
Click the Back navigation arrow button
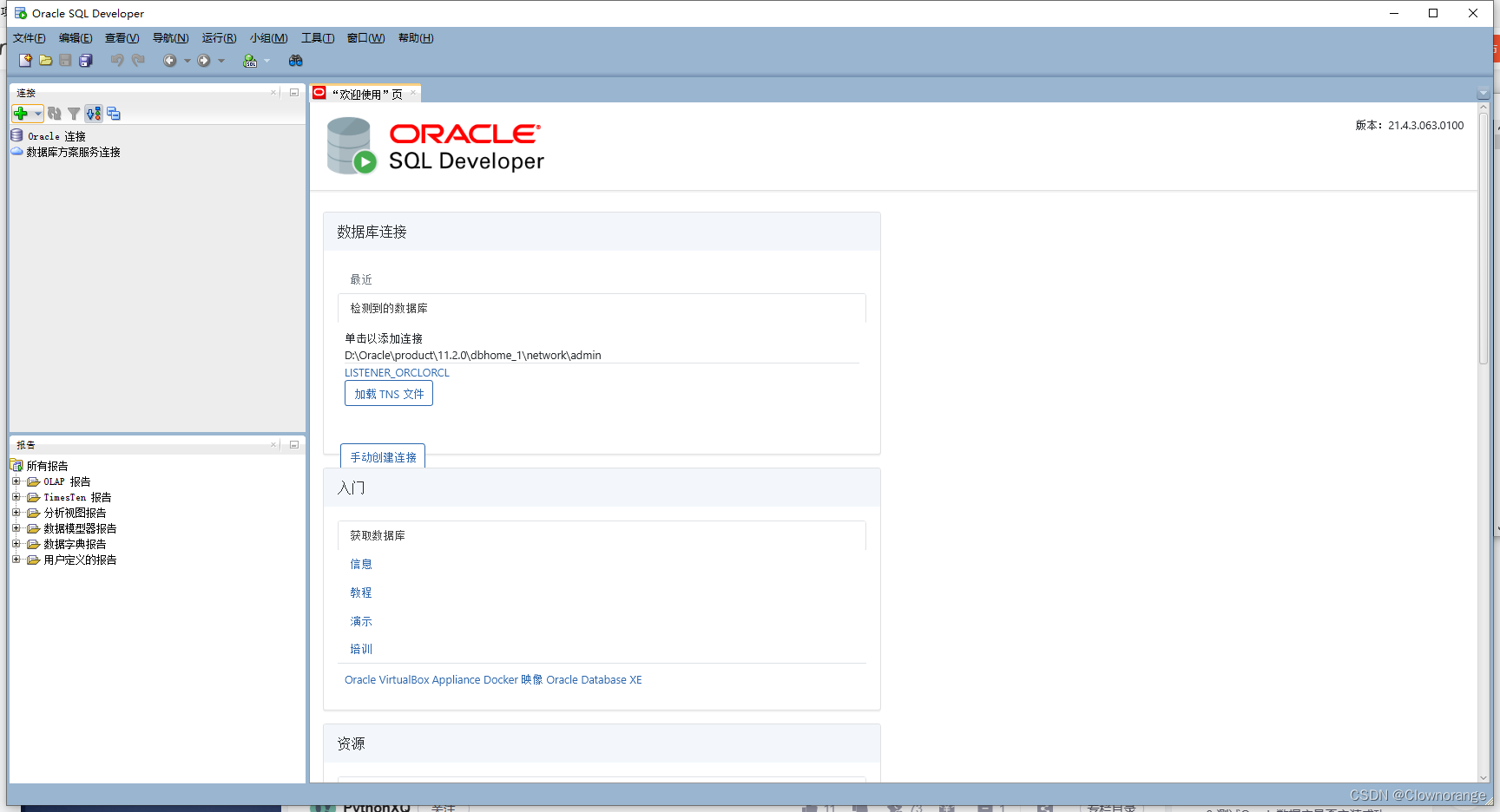coord(170,61)
